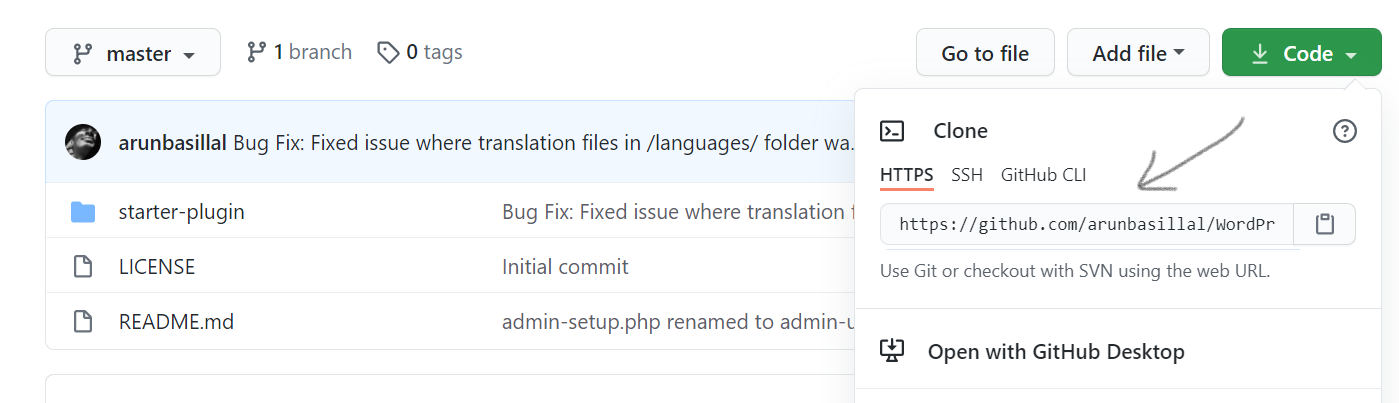
Task: Click the LICENSE file icon
Action: pos(83,267)
